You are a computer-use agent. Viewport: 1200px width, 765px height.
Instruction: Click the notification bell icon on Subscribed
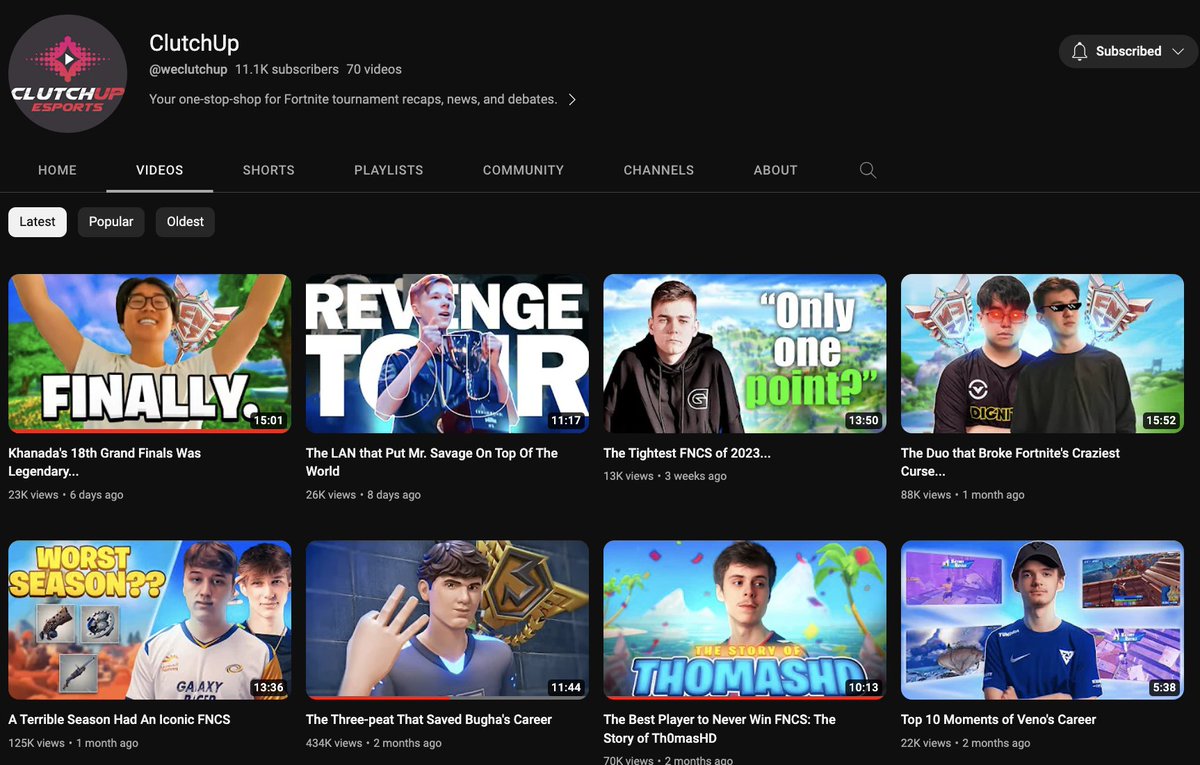[x=1079, y=51]
